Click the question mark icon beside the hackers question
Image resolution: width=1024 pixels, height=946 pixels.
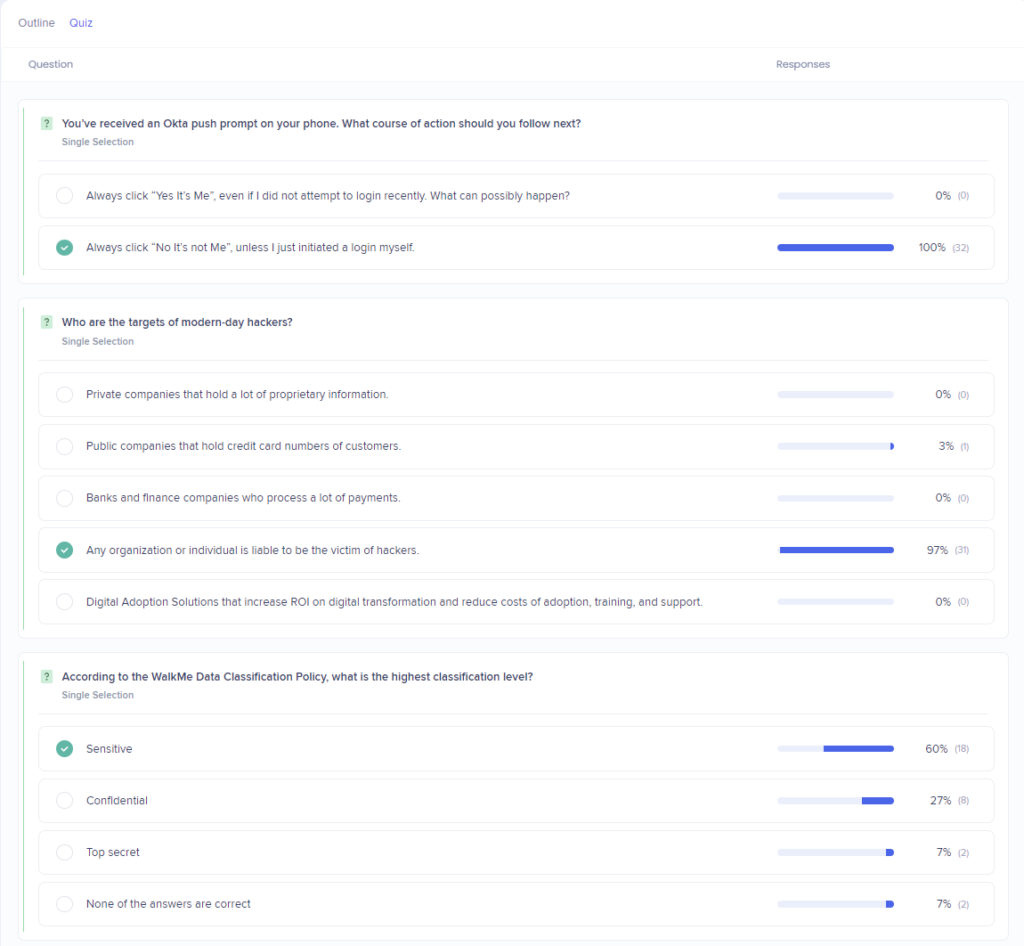[46, 321]
